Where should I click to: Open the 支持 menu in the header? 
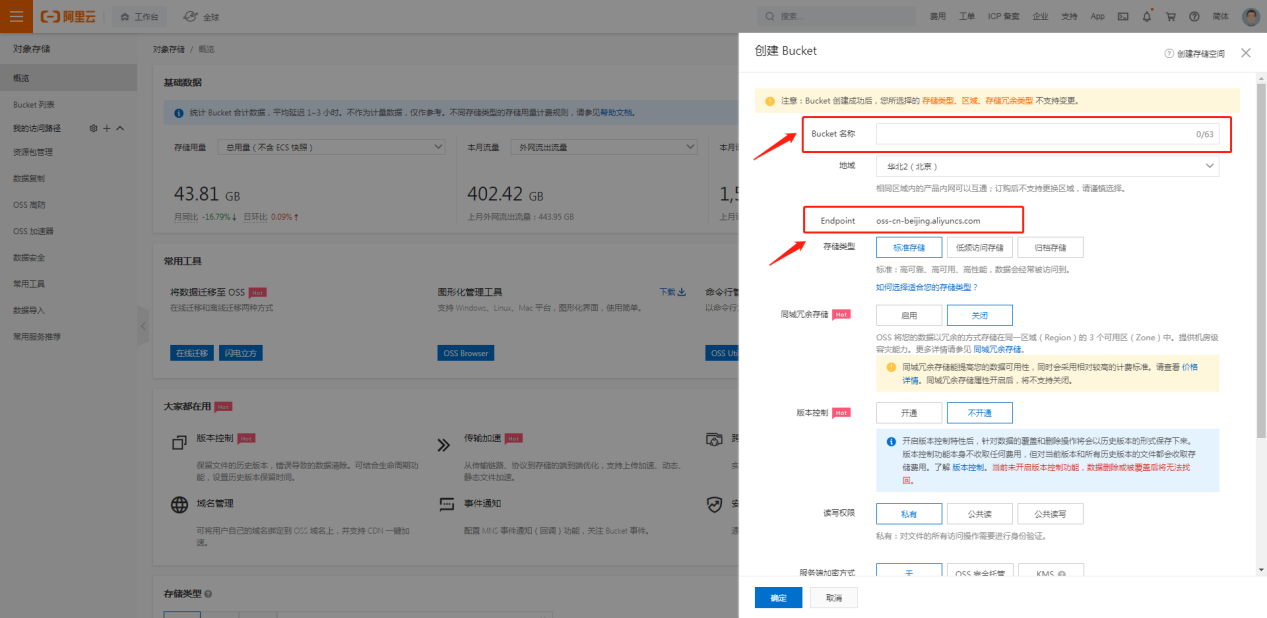(x=1070, y=17)
